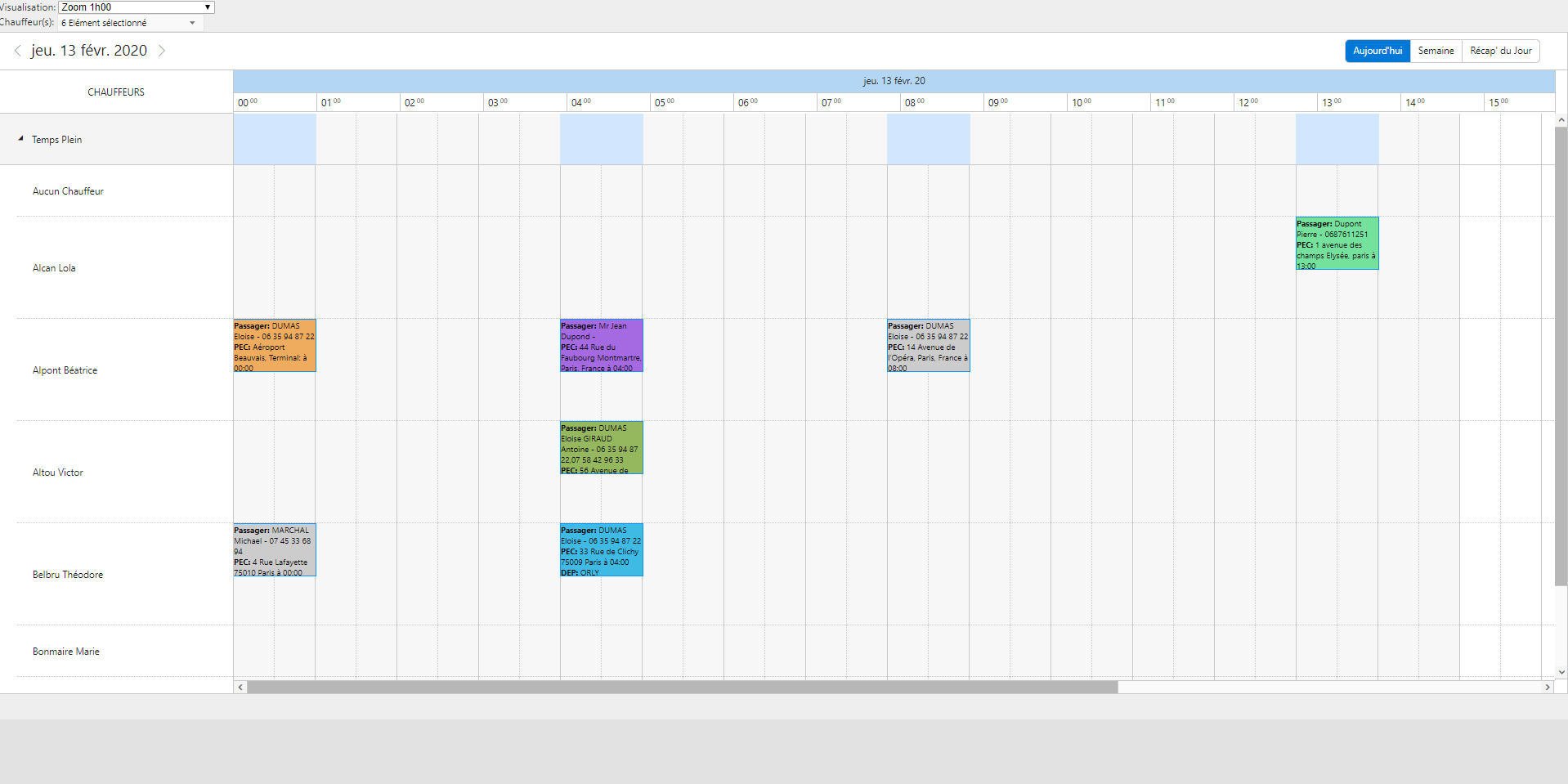This screenshot has height=784, width=1568.
Task: Open the Visualisation 'Zoom 1h00' dropdown
Action: (135, 7)
